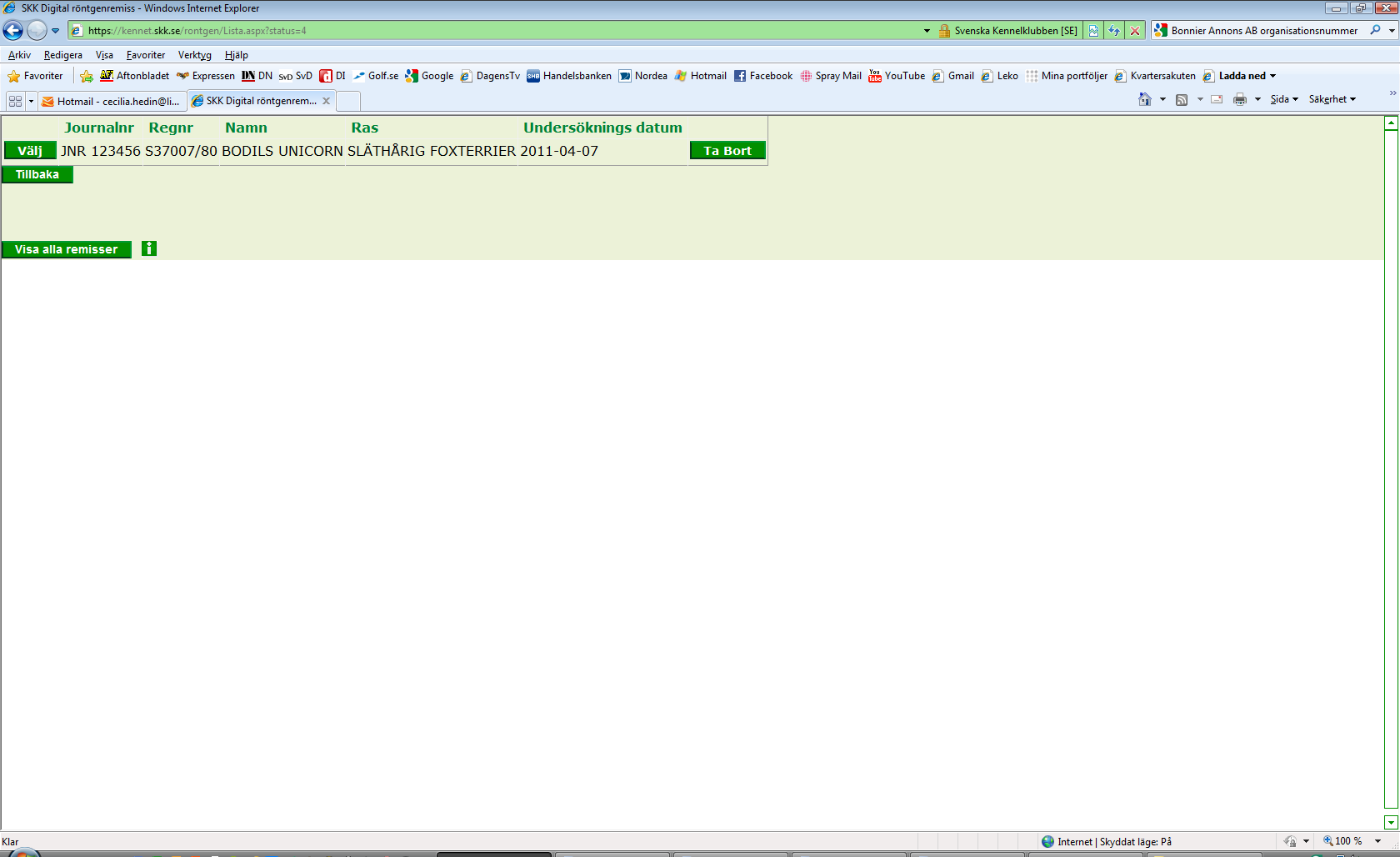This screenshot has height=857, width=1400.
Task: Open the YouTube favorite link
Action: point(897,76)
